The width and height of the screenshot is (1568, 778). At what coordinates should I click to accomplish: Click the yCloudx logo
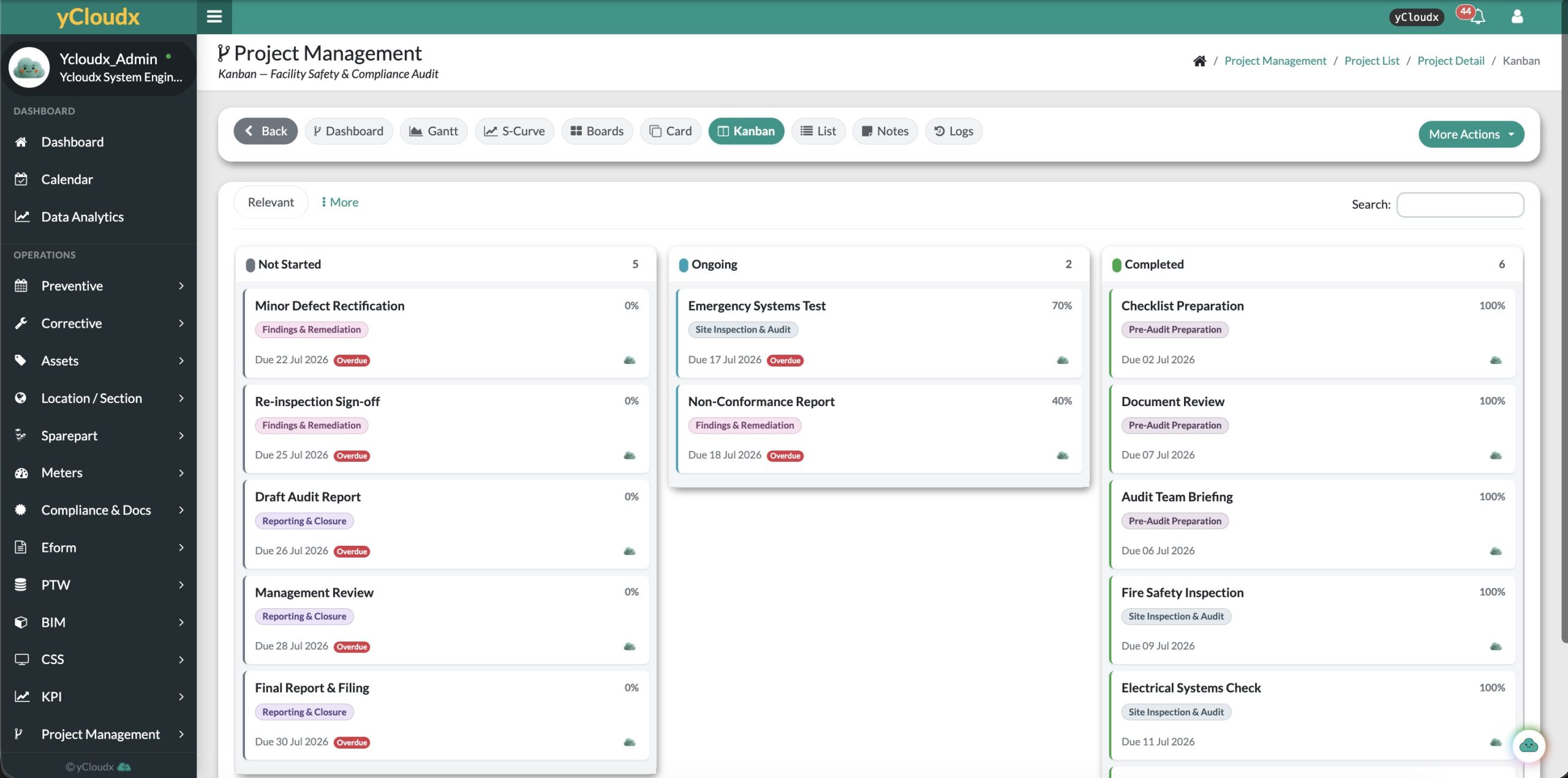point(98,17)
